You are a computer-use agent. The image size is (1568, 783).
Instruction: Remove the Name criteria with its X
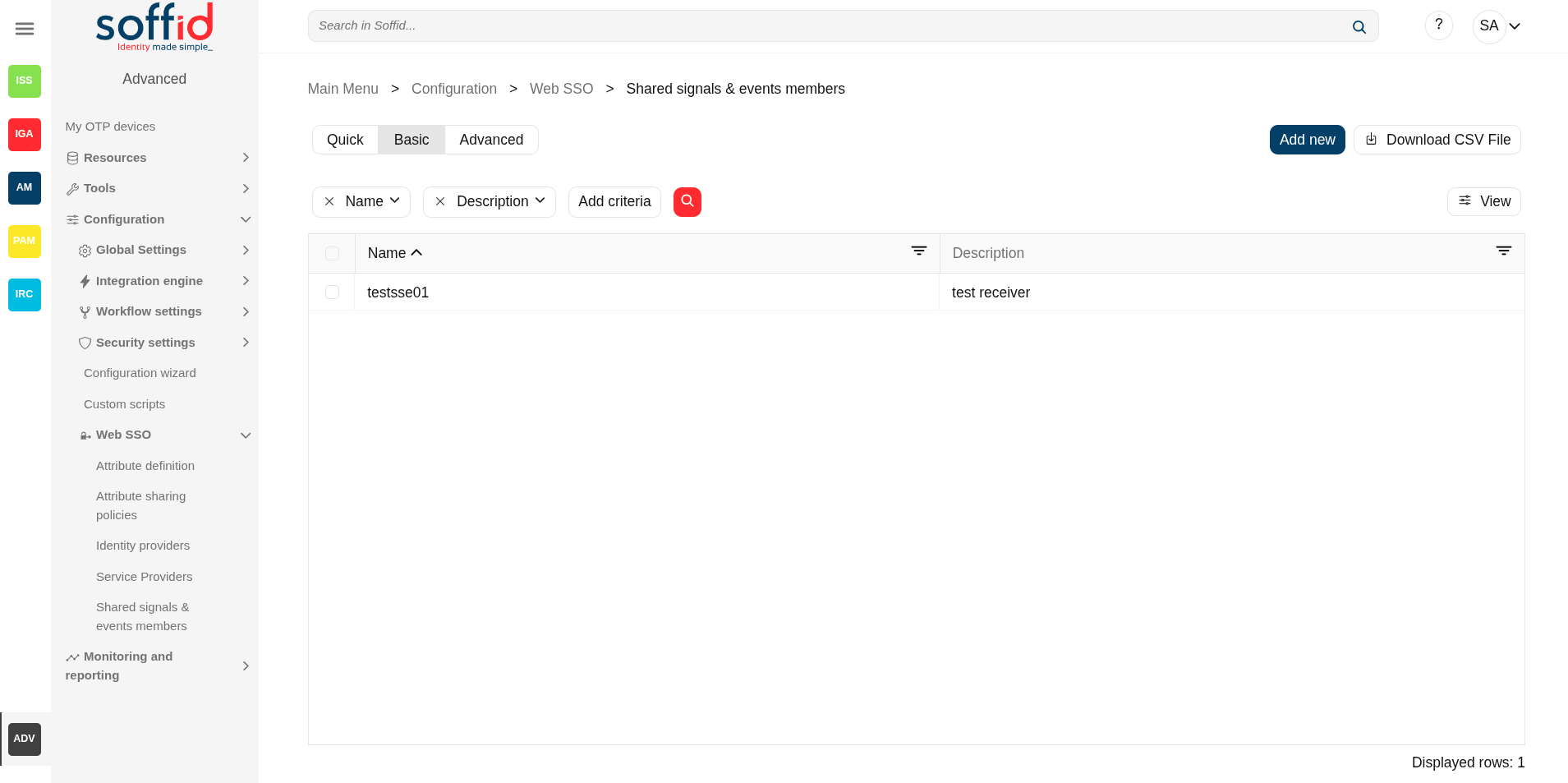329,201
